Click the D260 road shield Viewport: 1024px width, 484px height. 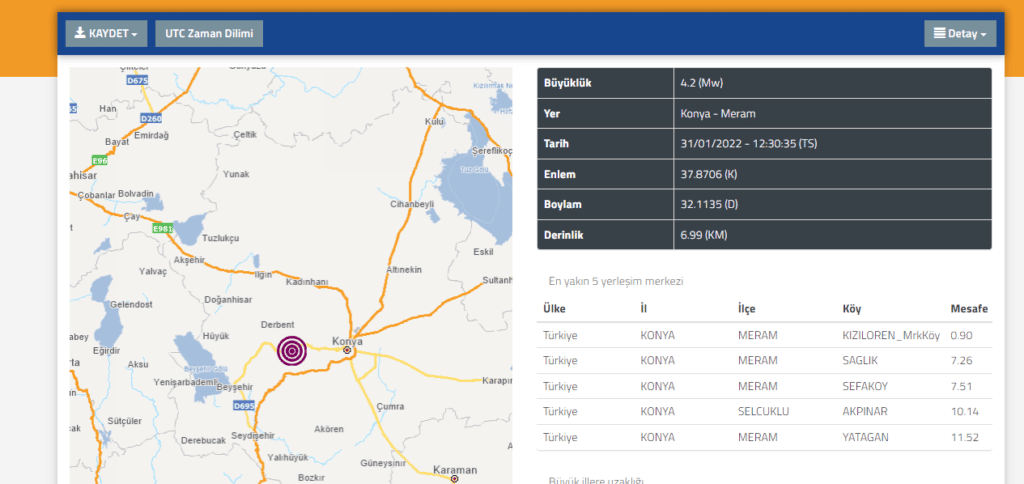click(153, 115)
